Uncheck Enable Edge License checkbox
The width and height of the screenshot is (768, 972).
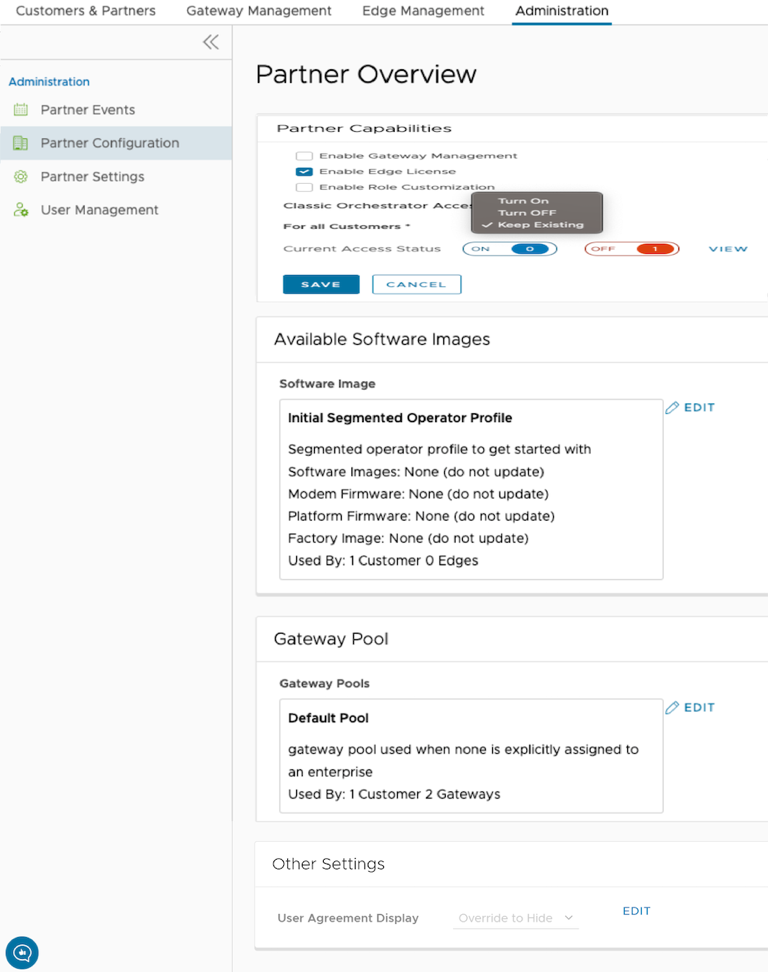[x=304, y=172]
